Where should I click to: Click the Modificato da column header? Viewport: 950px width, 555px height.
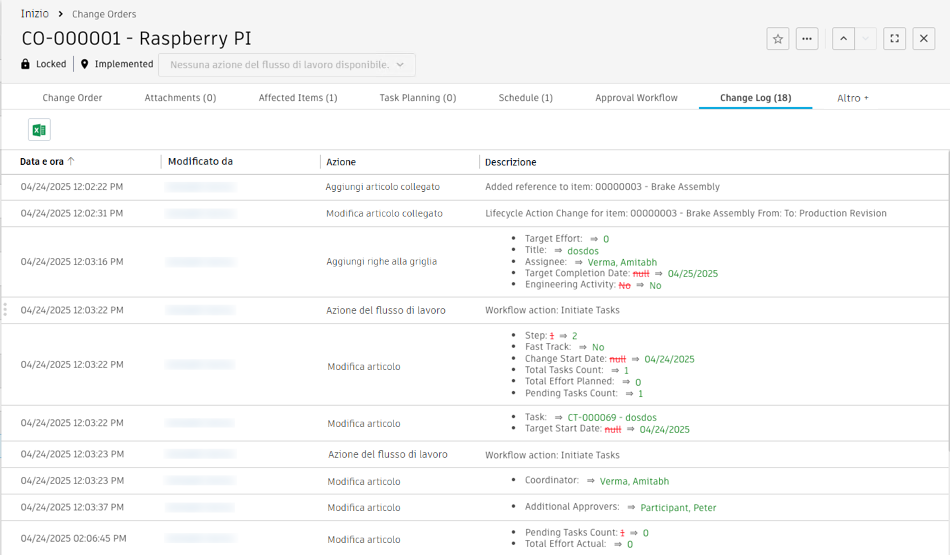[201, 162]
